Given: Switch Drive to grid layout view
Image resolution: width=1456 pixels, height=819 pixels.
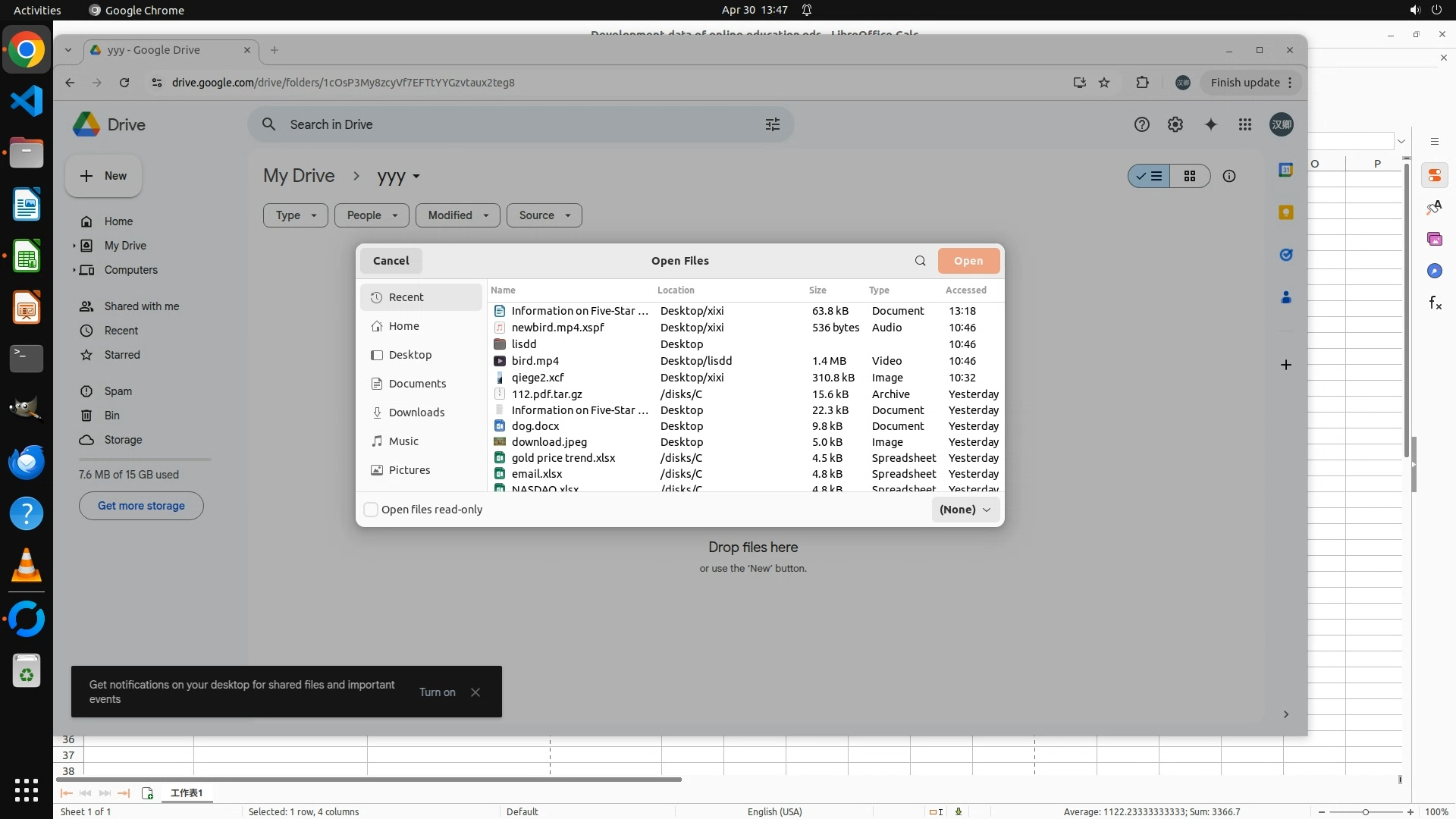Looking at the screenshot, I should pyautogui.click(x=1189, y=176).
